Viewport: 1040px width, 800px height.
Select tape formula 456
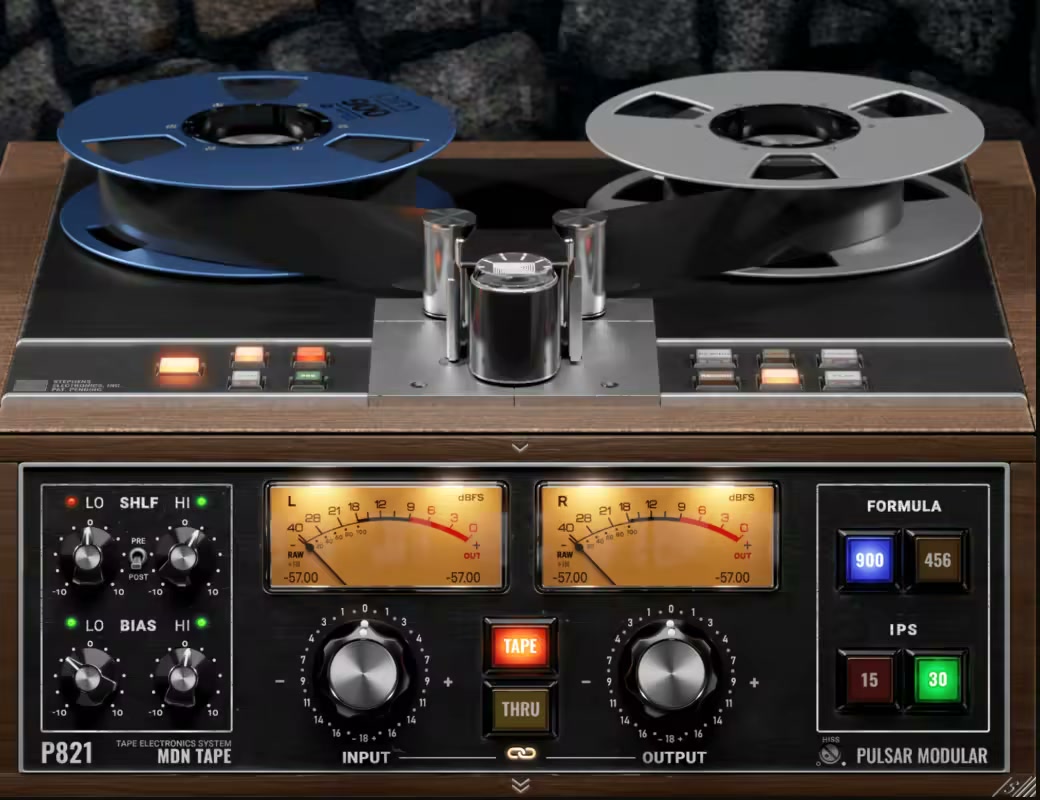coord(937,561)
